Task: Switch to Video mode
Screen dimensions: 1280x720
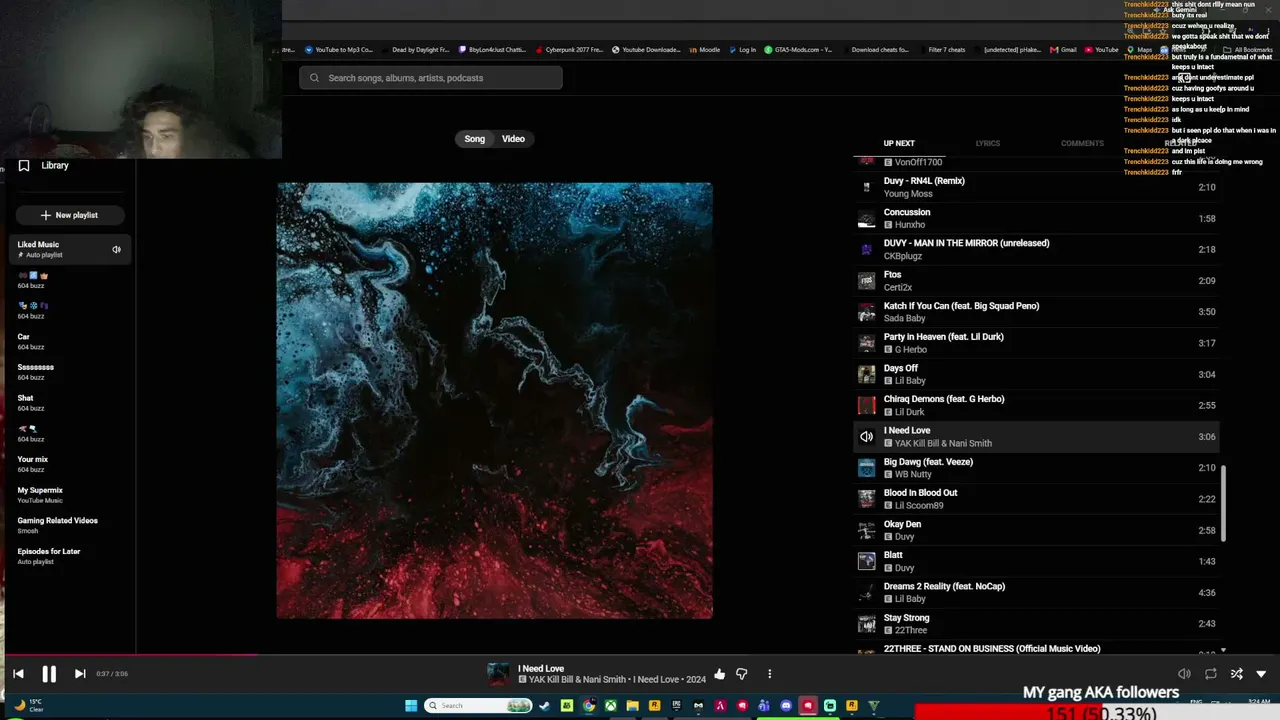Action: (513, 139)
